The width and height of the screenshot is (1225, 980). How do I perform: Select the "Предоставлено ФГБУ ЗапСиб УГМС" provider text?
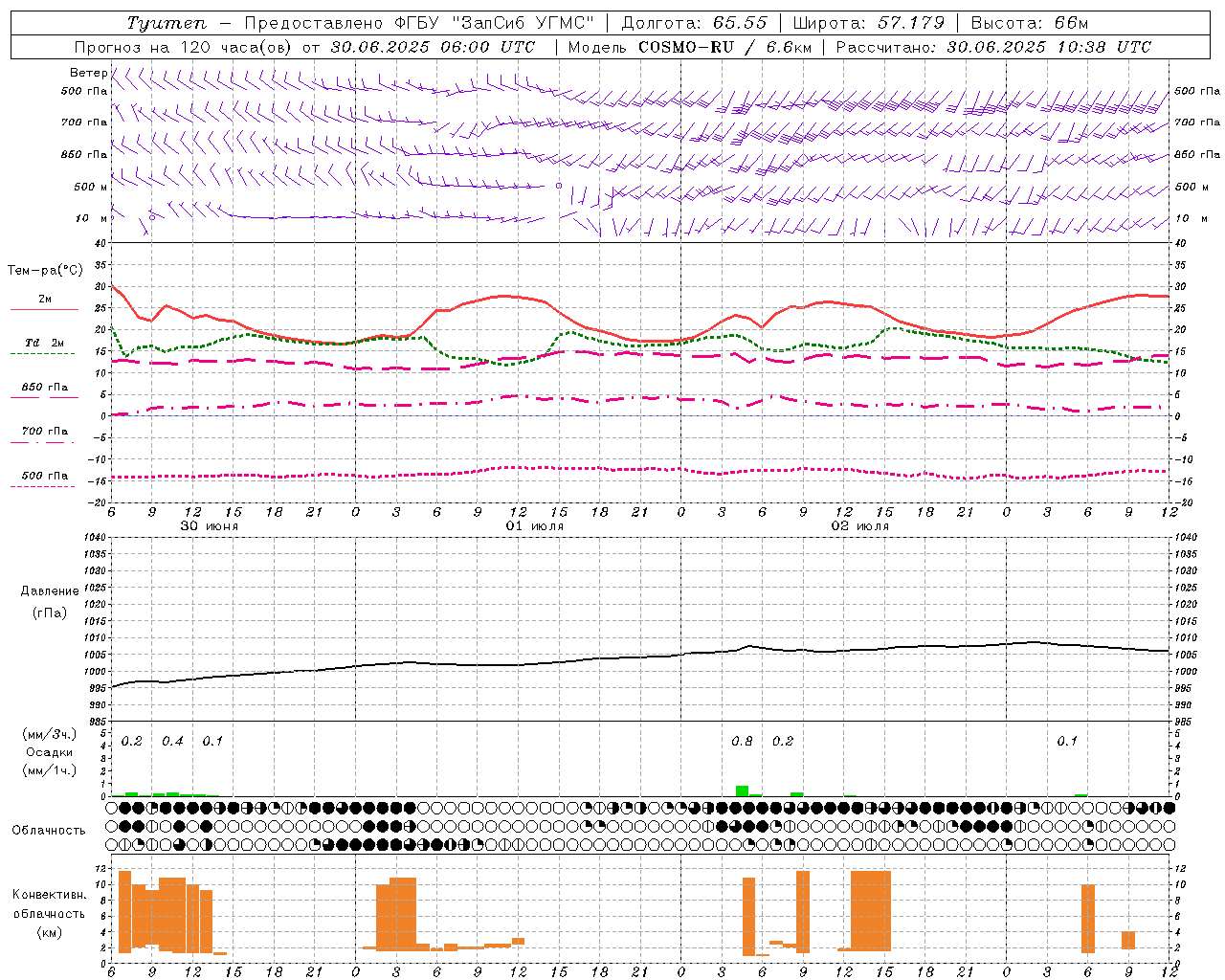pos(419,23)
